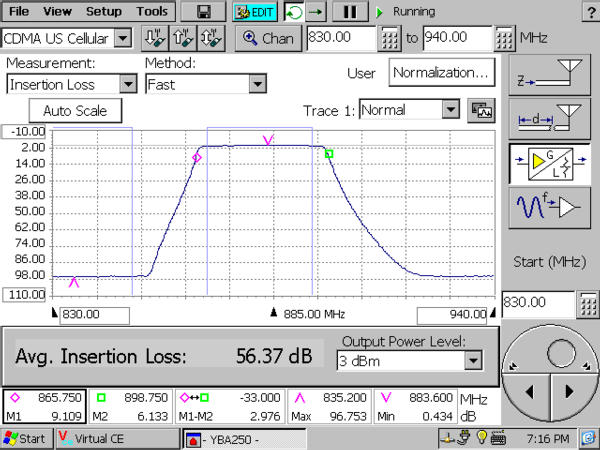
Task: Click the Normalization... button
Action: 443,73
